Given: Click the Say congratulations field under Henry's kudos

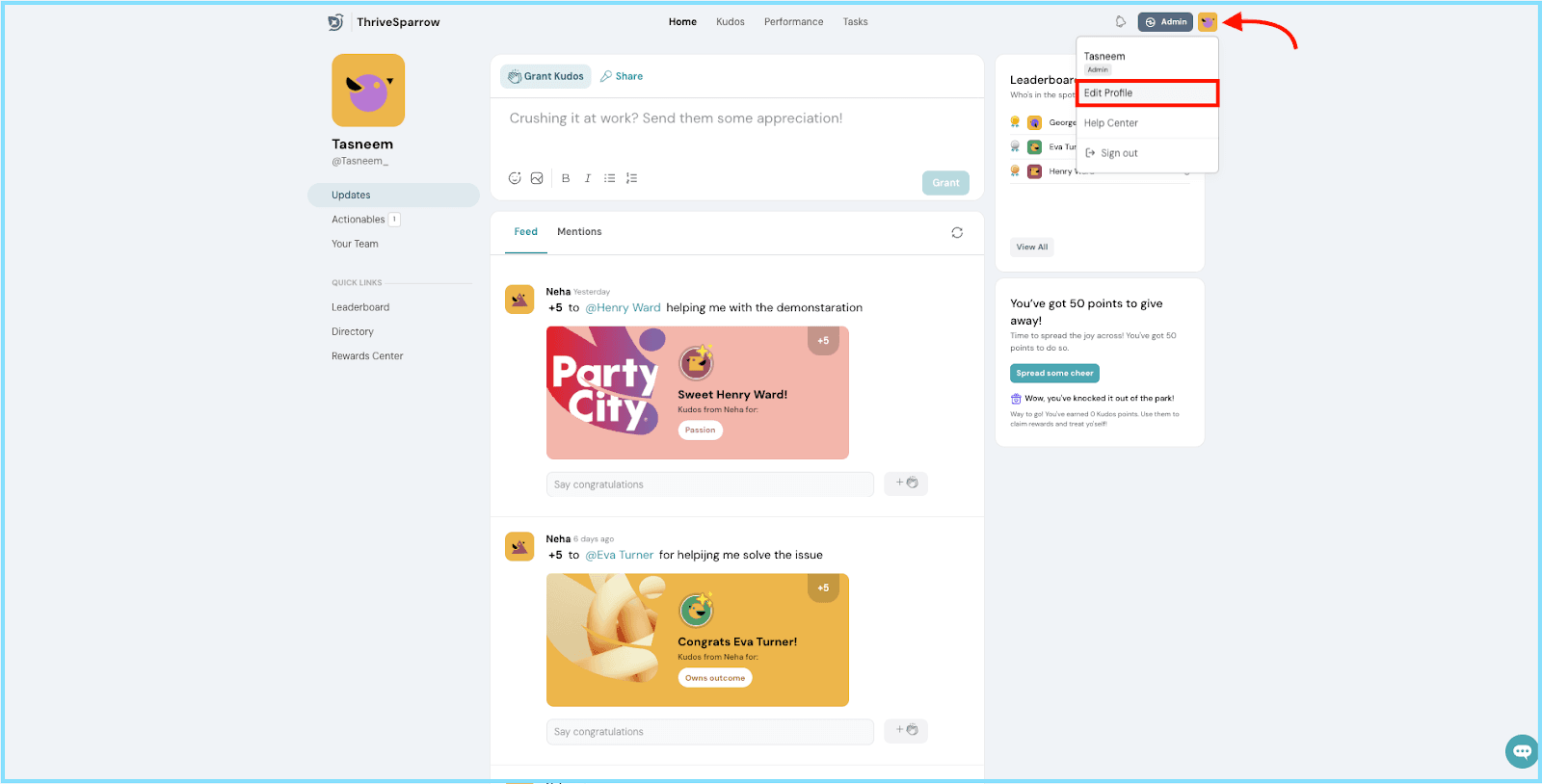Looking at the screenshot, I should (x=709, y=484).
